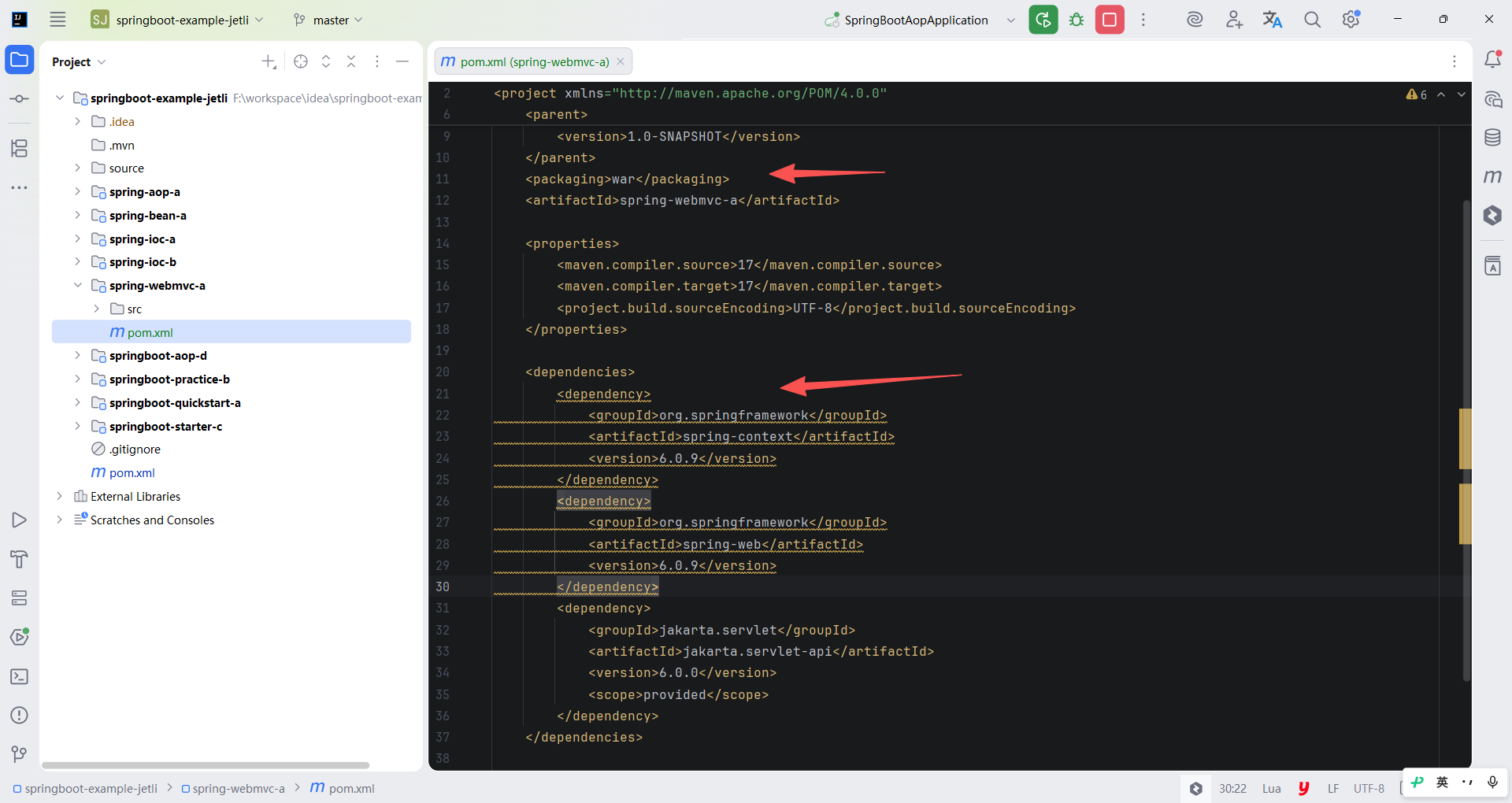This screenshot has height=803, width=1512.
Task: Collapse the spring-webmvc-a module
Action: pos(77,285)
